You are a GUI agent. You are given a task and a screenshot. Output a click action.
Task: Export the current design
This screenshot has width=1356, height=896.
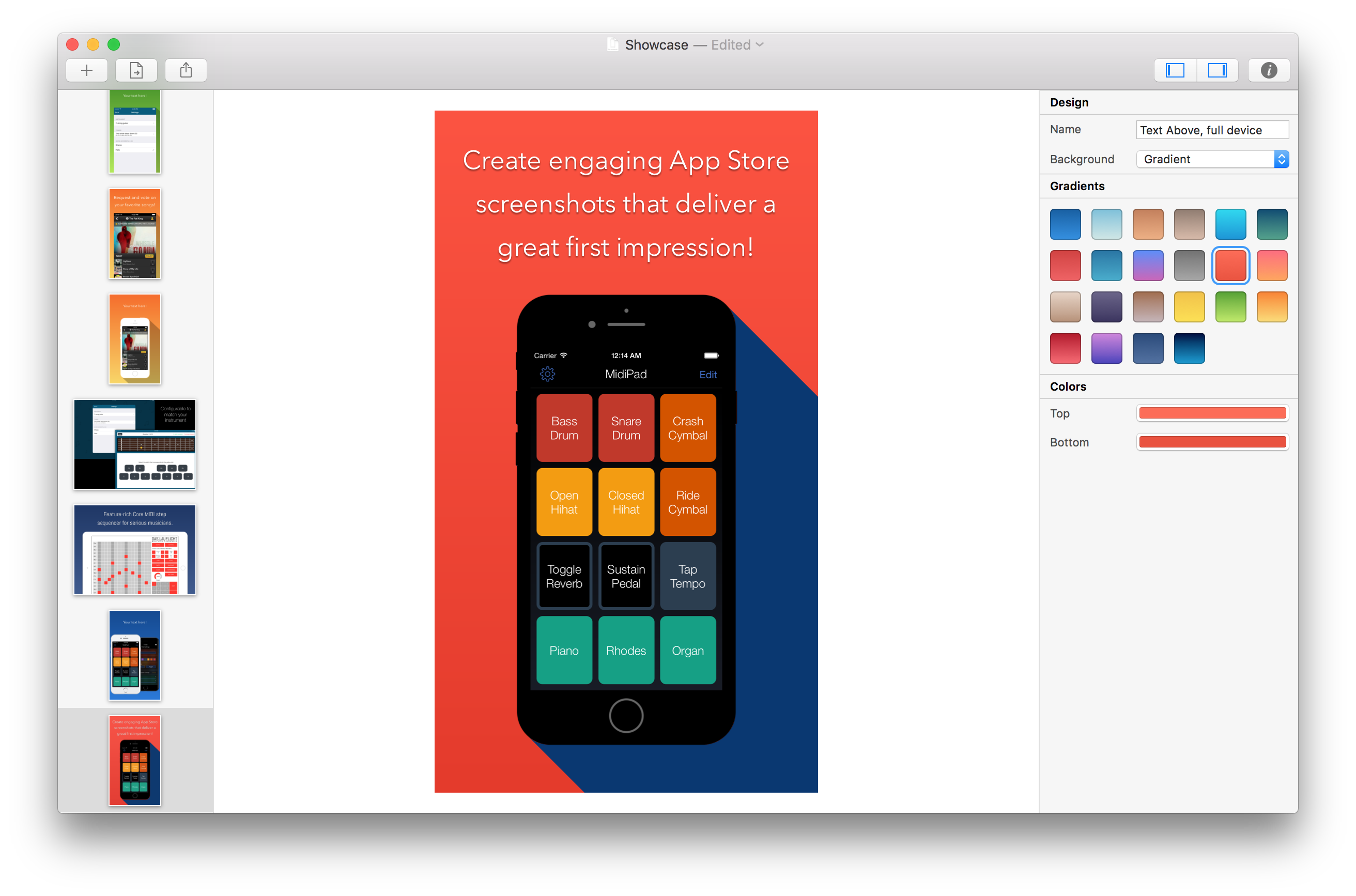[136, 70]
